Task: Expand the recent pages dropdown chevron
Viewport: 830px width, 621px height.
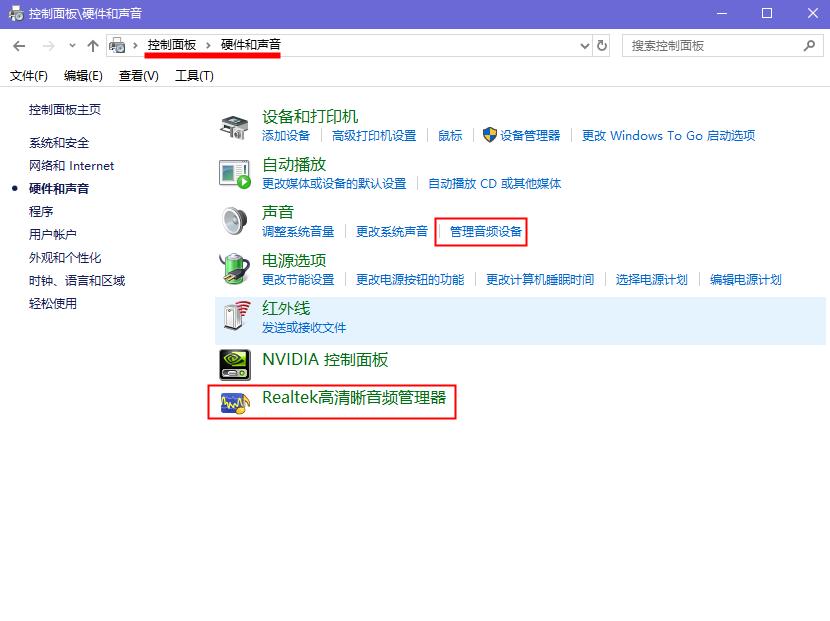Action: tap(70, 45)
